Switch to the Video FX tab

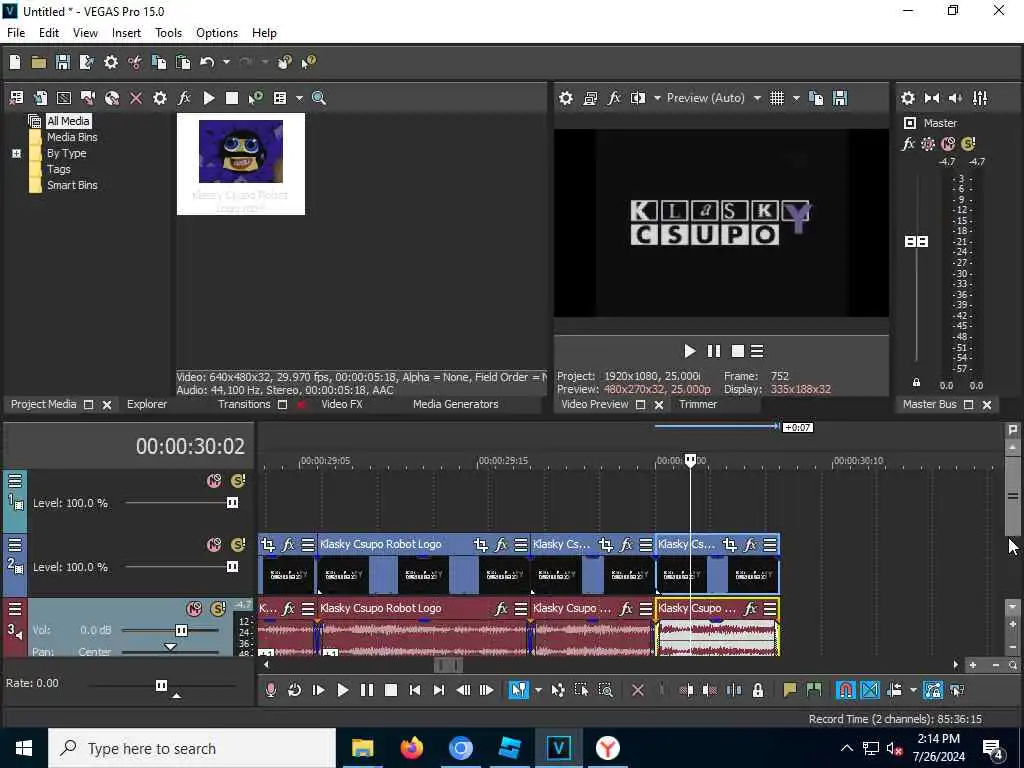coord(342,404)
